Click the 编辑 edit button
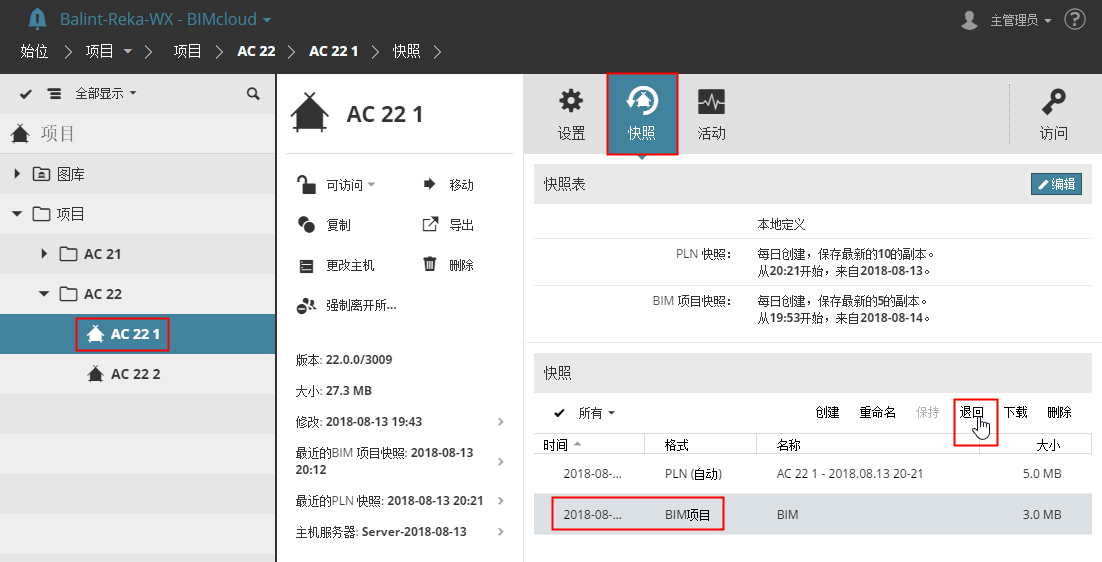This screenshot has height=562, width=1102. pyautogui.click(x=1056, y=184)
